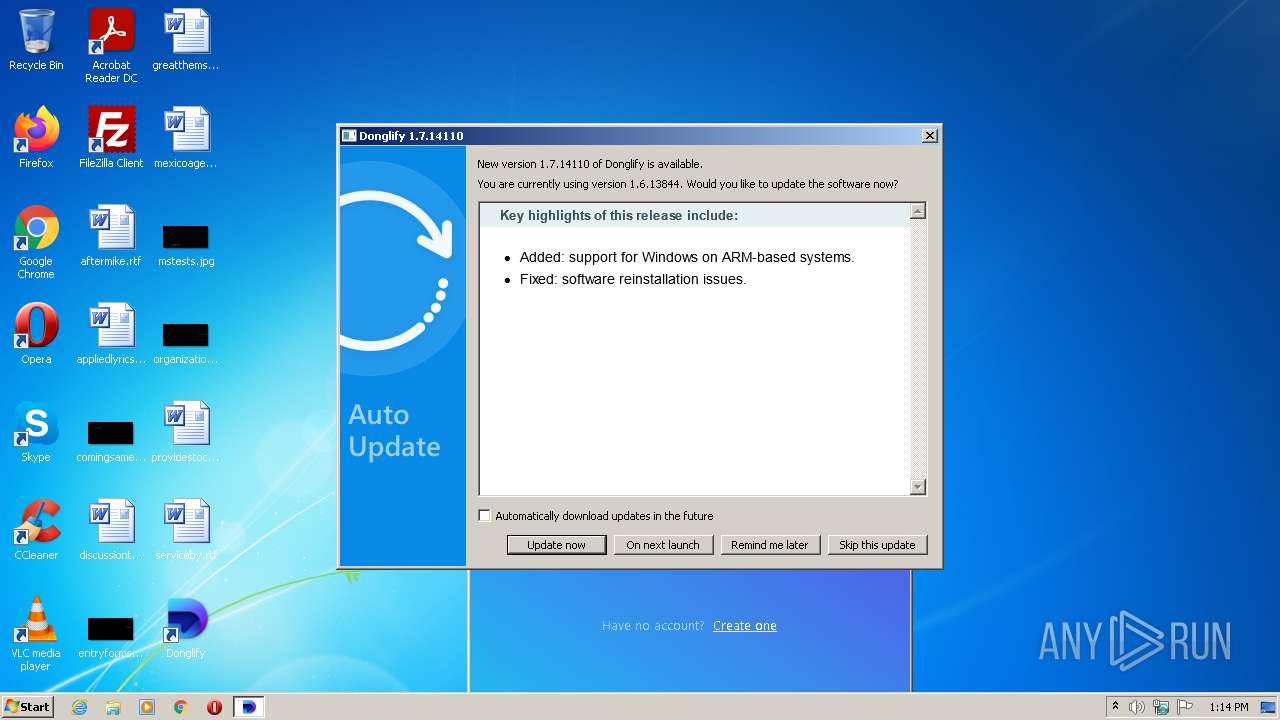Open the Donglify desktop shortcut

coord(186,628)
